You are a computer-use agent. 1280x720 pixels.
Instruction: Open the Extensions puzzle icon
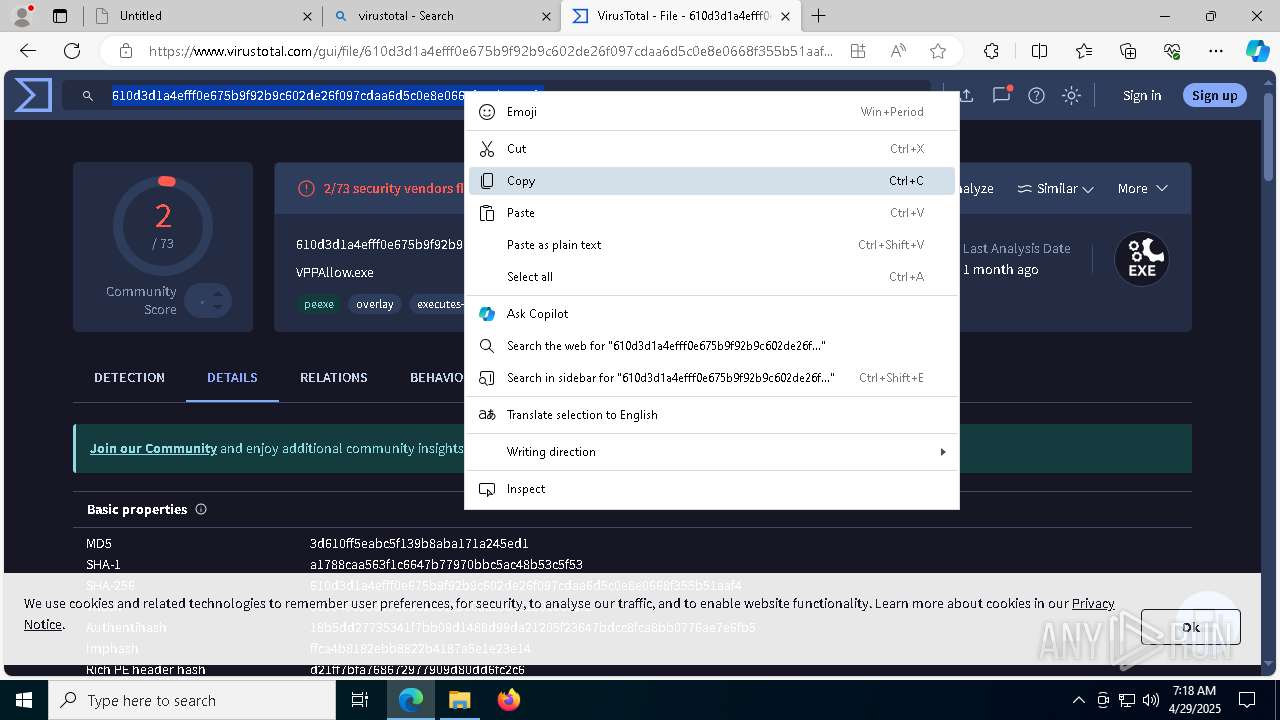(x=991, y=51)
